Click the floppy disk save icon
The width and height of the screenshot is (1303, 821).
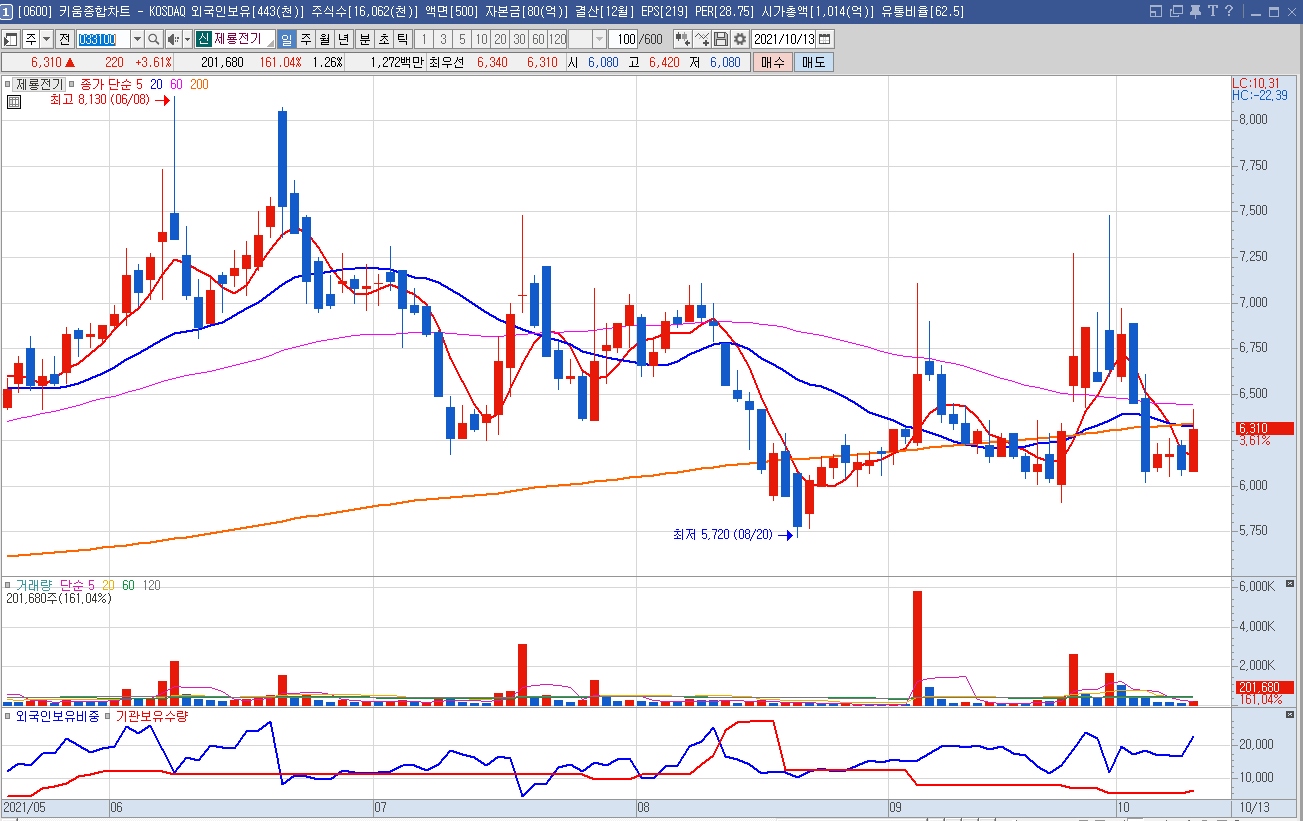tap(721, 39)
